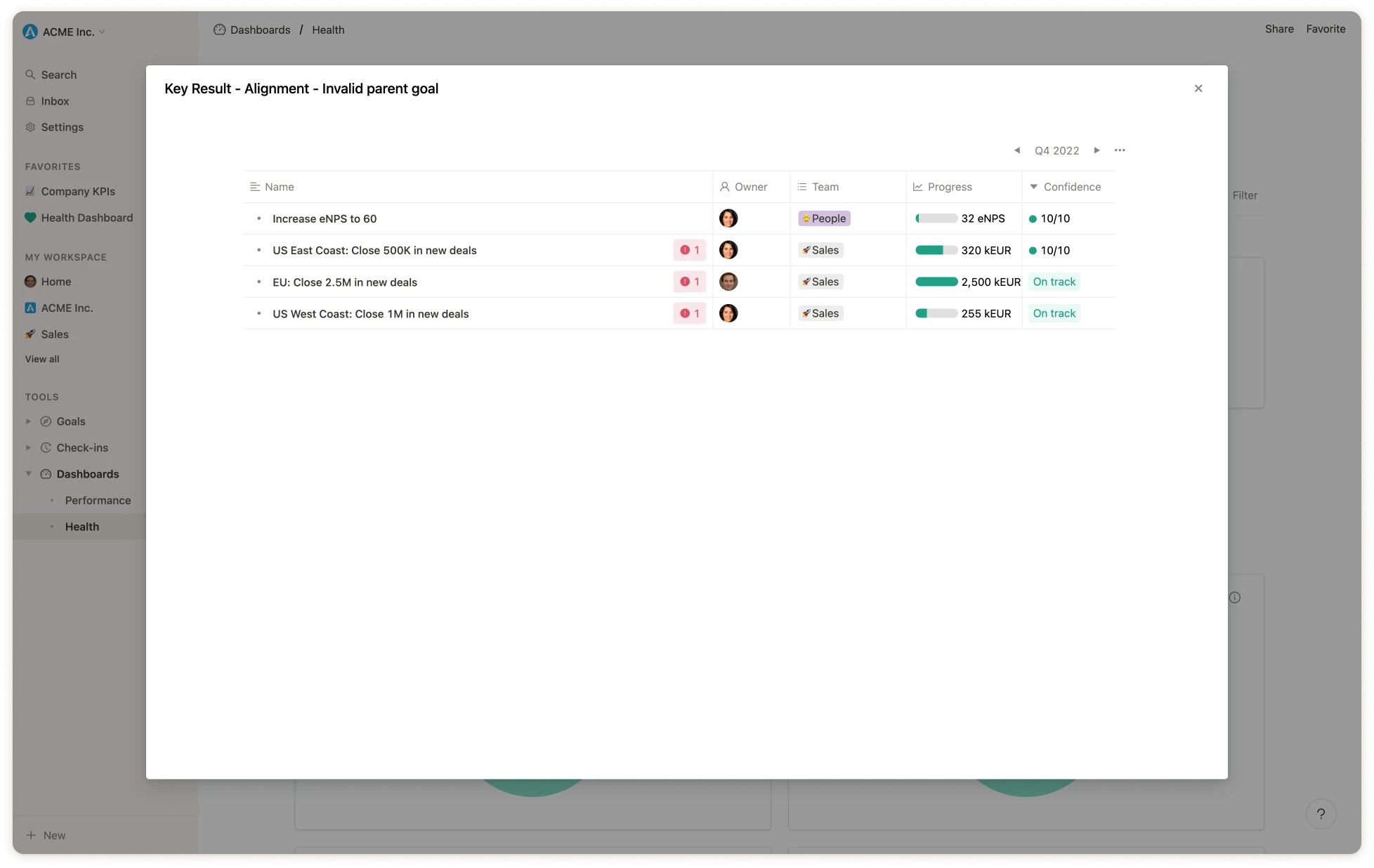This screenshot has height=868, width=1374.
Task: Open Settings from the sidebar
Action: pos(62,127)
